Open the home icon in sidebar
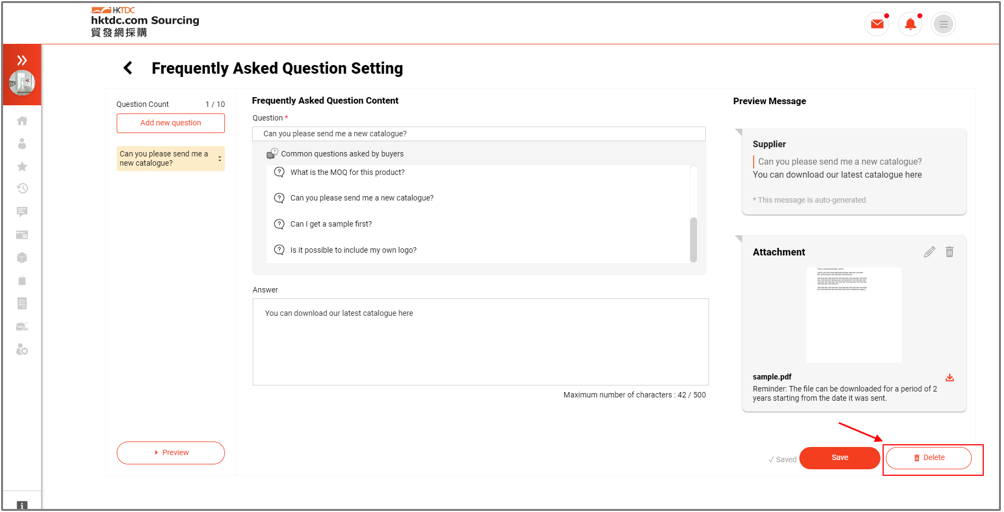 (x=22, y=120)
